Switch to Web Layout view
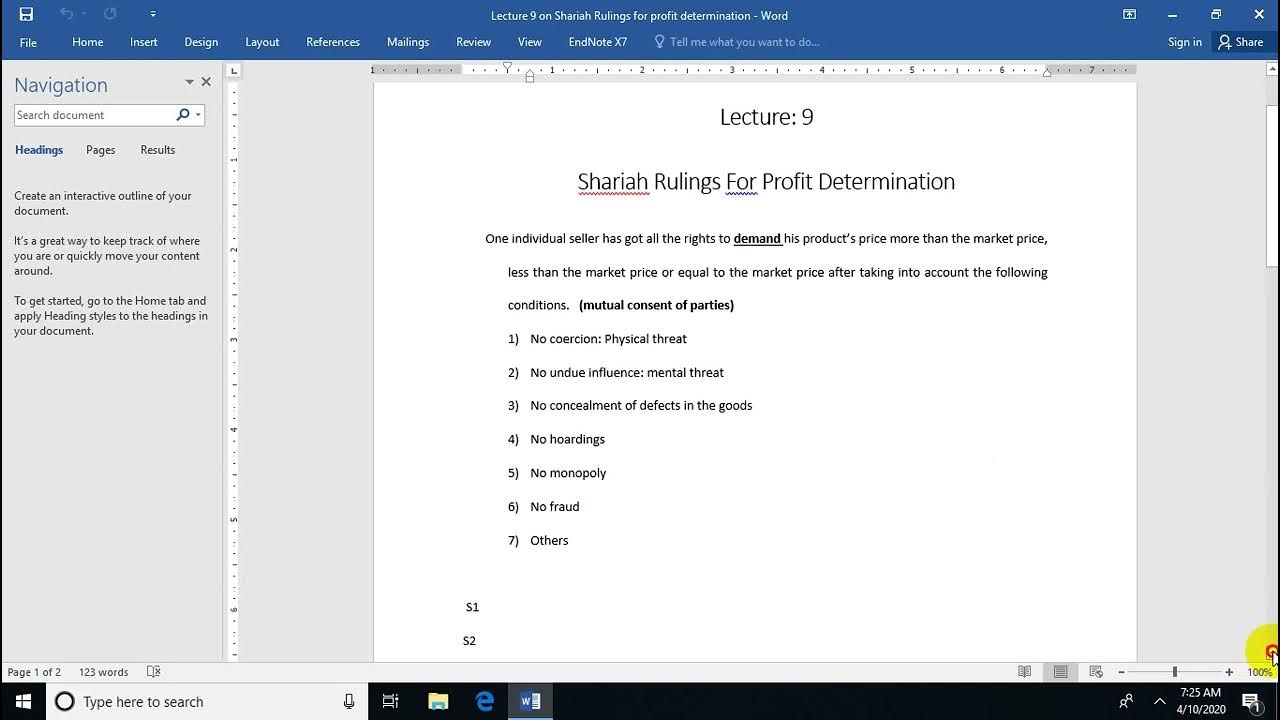This screenshot has width=1280, height=720. (1096, 672)
